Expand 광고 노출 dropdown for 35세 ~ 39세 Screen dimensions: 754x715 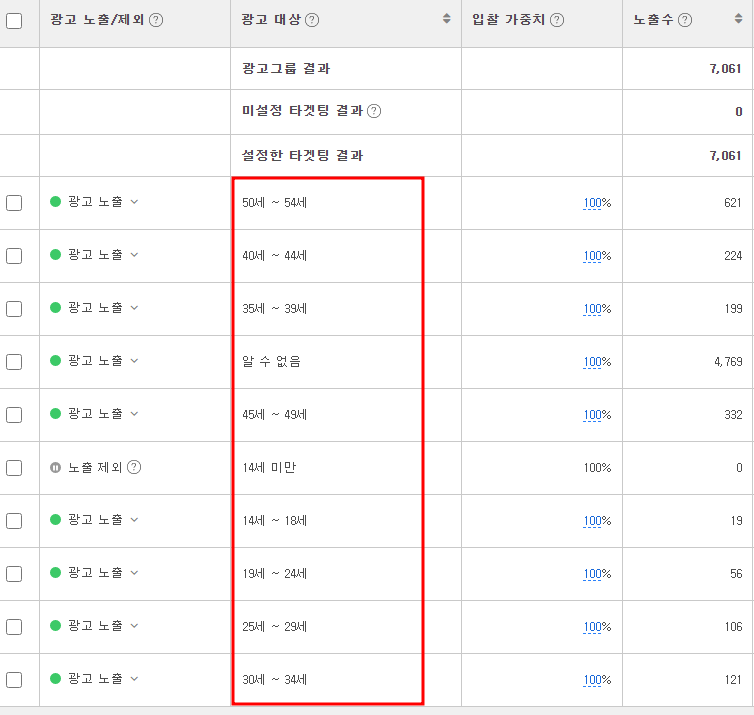point(135,308)
